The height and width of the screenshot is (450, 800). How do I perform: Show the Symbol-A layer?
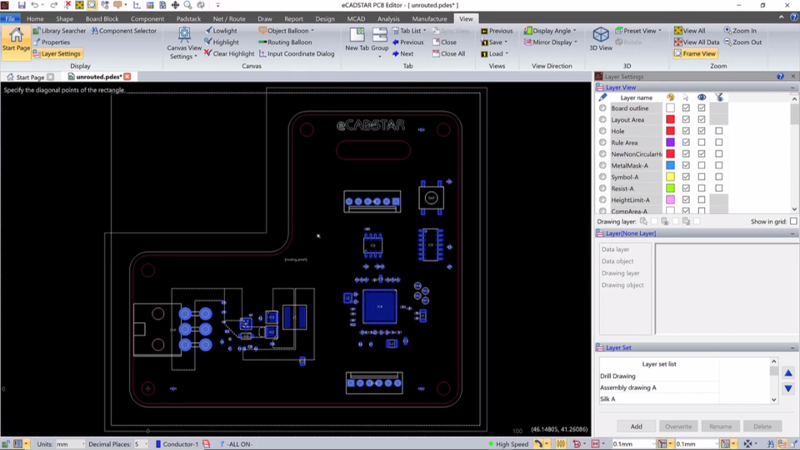pyautogui.click(x=702, y=177)
